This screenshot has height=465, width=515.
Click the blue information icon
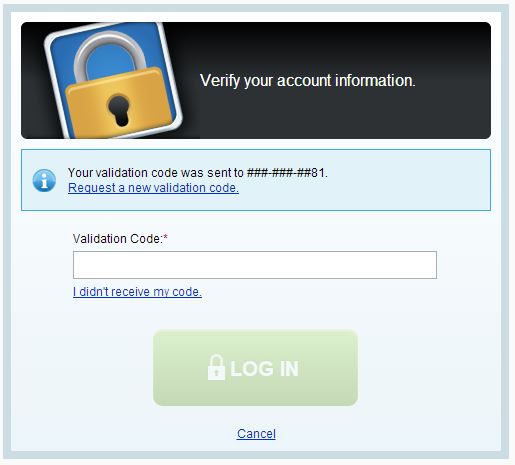44,180
